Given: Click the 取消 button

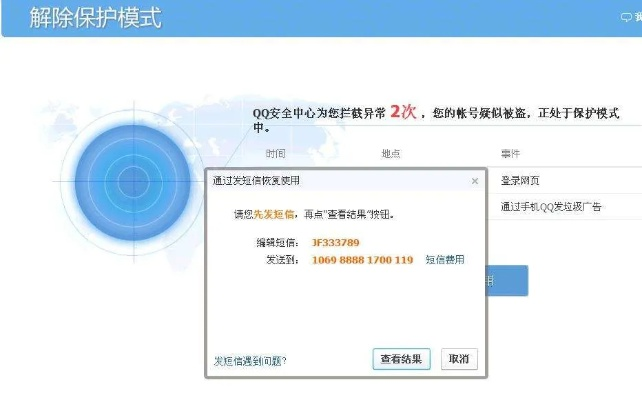Looking at the screenshot, I should click(x=459, y=359).
